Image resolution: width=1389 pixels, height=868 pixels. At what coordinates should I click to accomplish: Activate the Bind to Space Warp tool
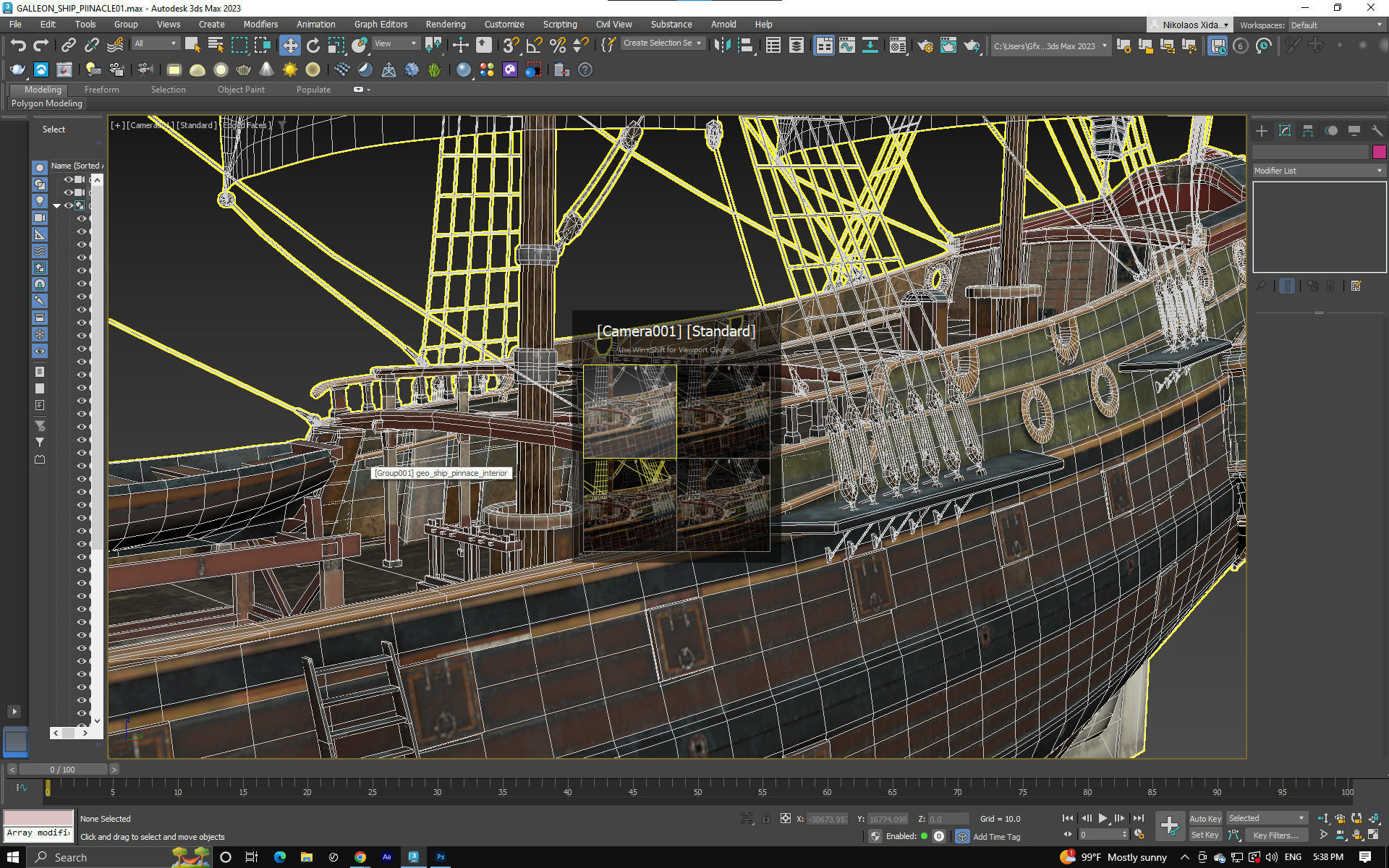[115, 46]
